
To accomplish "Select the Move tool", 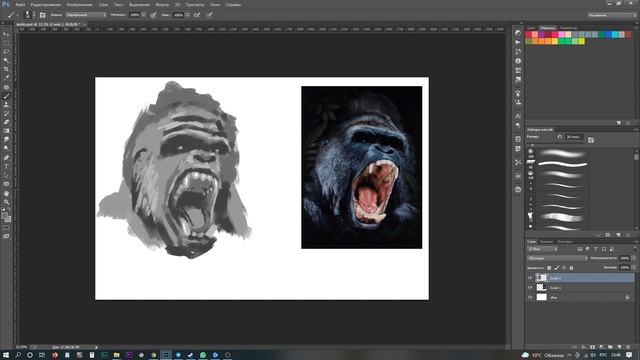I will tap(6, 34).
